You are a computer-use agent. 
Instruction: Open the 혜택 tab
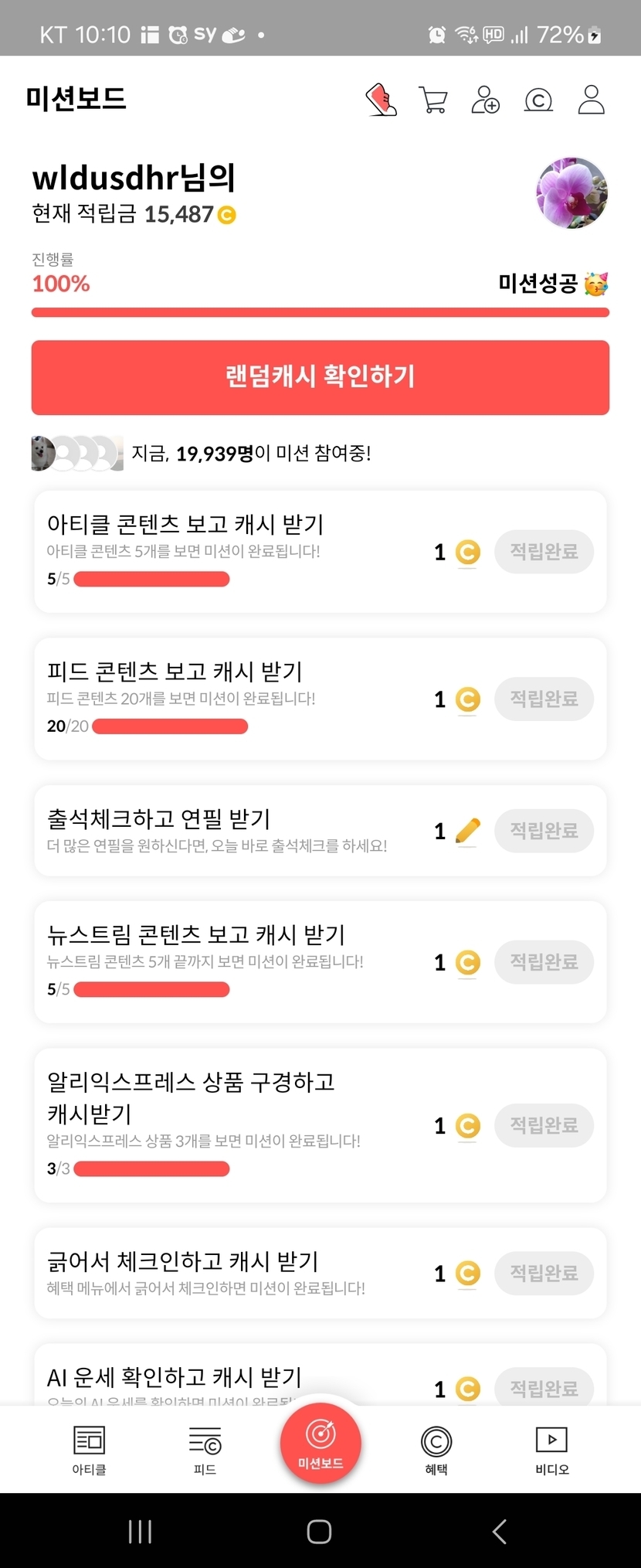[x=436, y=1450]
